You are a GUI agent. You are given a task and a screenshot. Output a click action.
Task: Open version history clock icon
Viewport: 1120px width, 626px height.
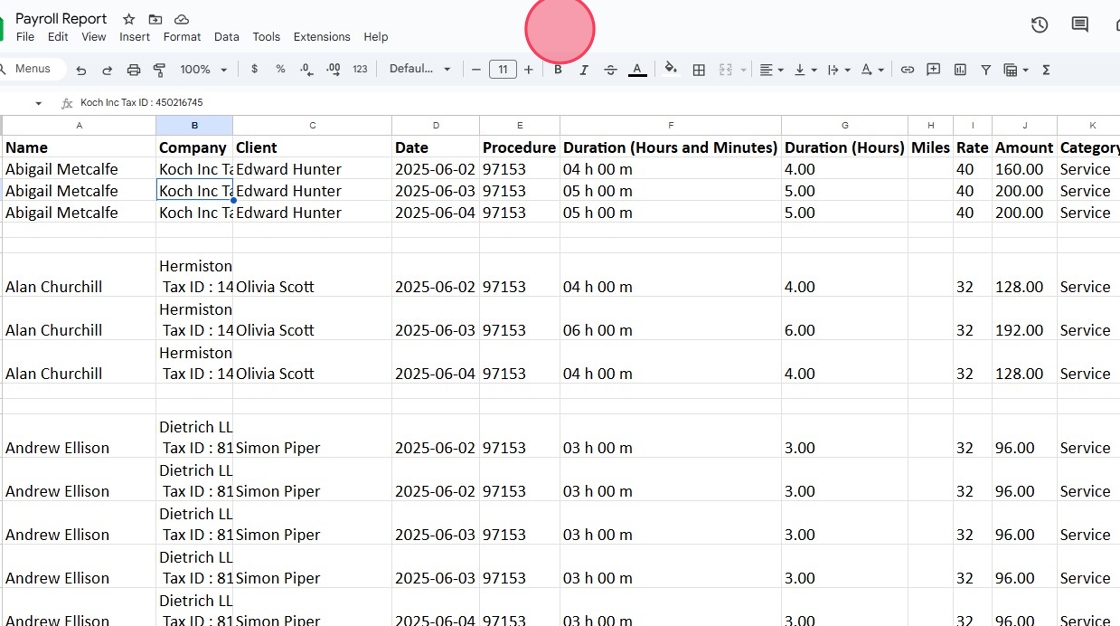coord(1039,25)
